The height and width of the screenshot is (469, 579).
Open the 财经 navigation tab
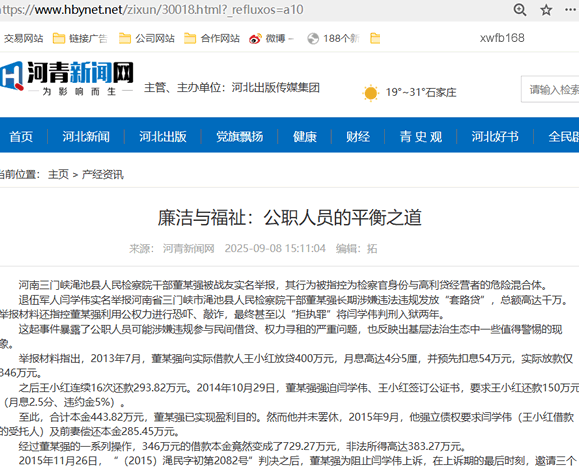click(358, 137)
